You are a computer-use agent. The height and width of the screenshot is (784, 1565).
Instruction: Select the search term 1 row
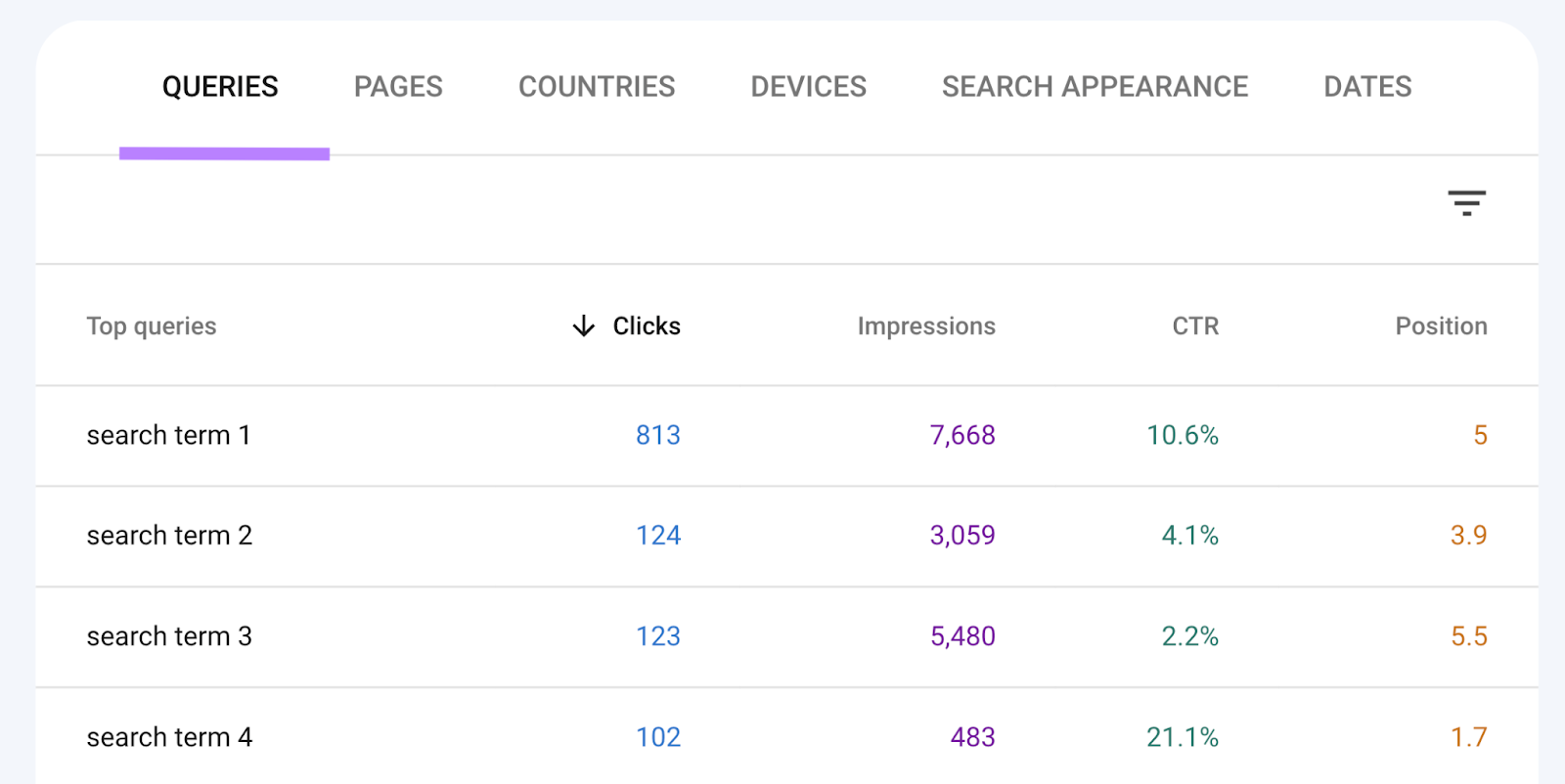click(x=169, y=435)
